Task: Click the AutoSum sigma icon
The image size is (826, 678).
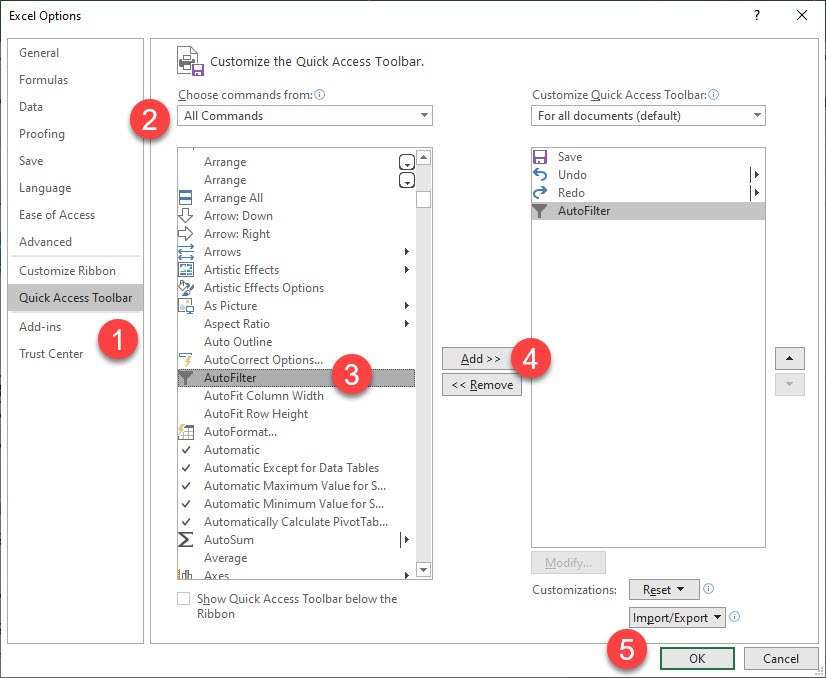Action: click(185, 539)
